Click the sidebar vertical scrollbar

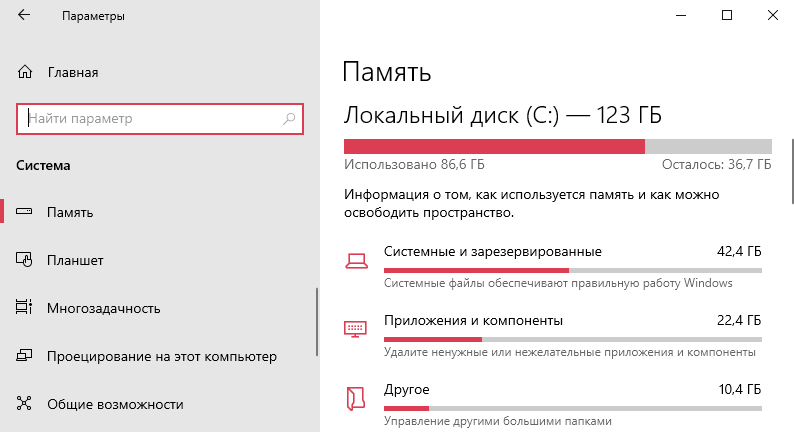tap(317, 322)
